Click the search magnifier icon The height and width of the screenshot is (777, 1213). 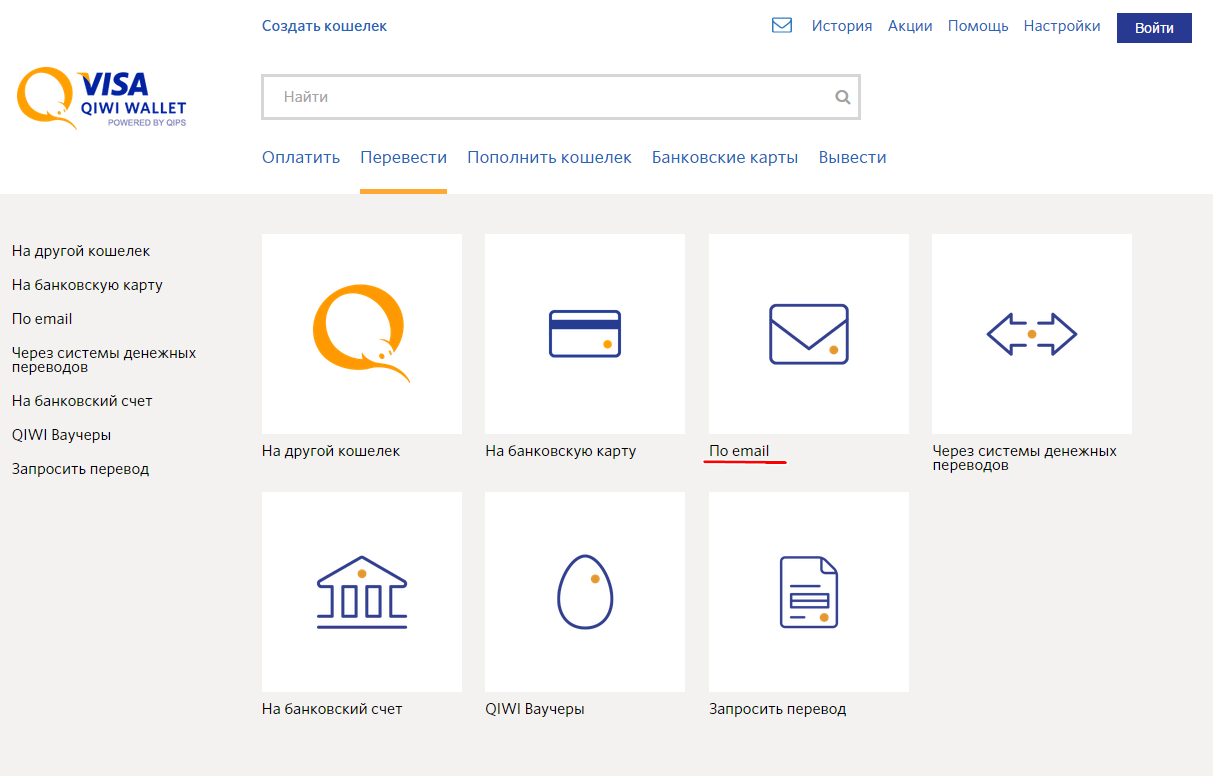(x=842, y=98)
